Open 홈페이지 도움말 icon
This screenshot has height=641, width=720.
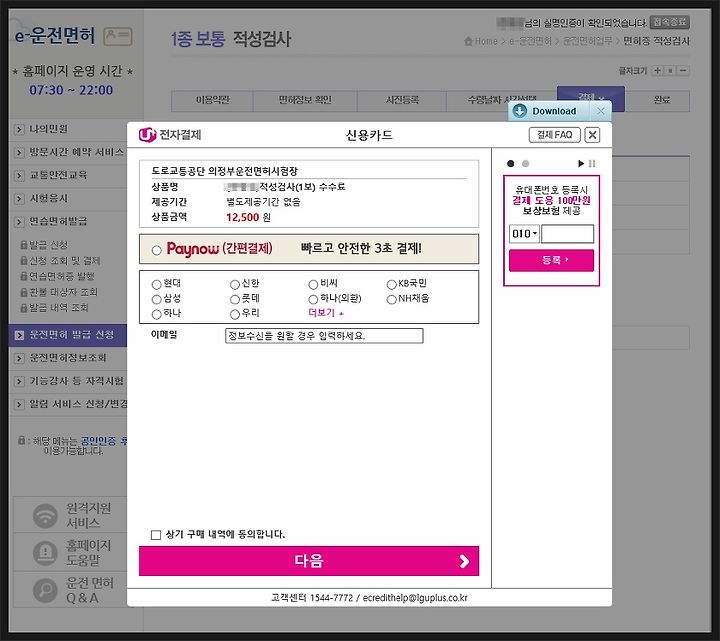[45, 552]
